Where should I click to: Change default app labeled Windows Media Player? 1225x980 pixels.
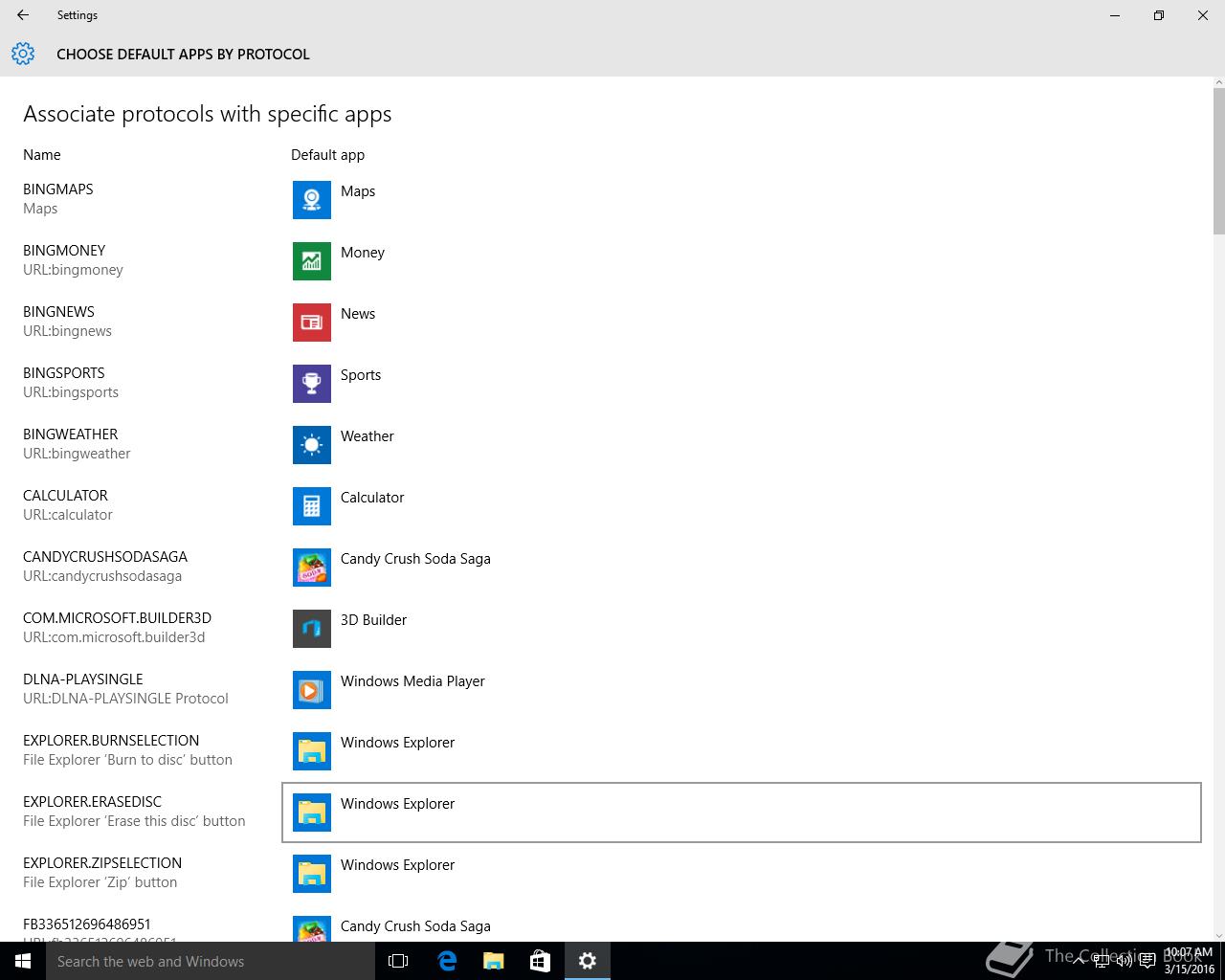[412, 681]
